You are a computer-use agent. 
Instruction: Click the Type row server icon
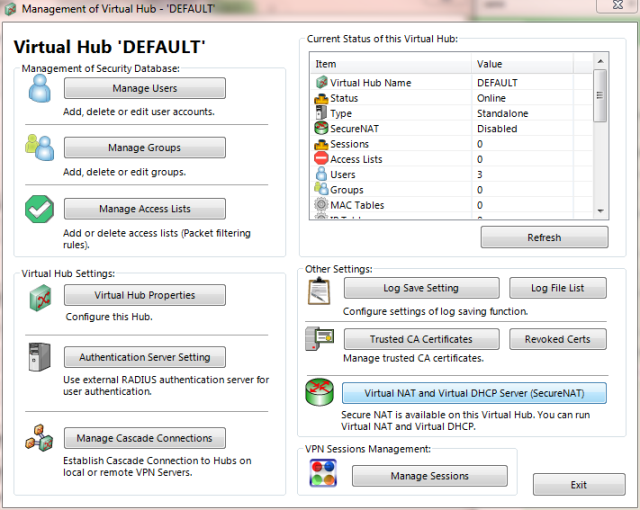click(321, 113)
